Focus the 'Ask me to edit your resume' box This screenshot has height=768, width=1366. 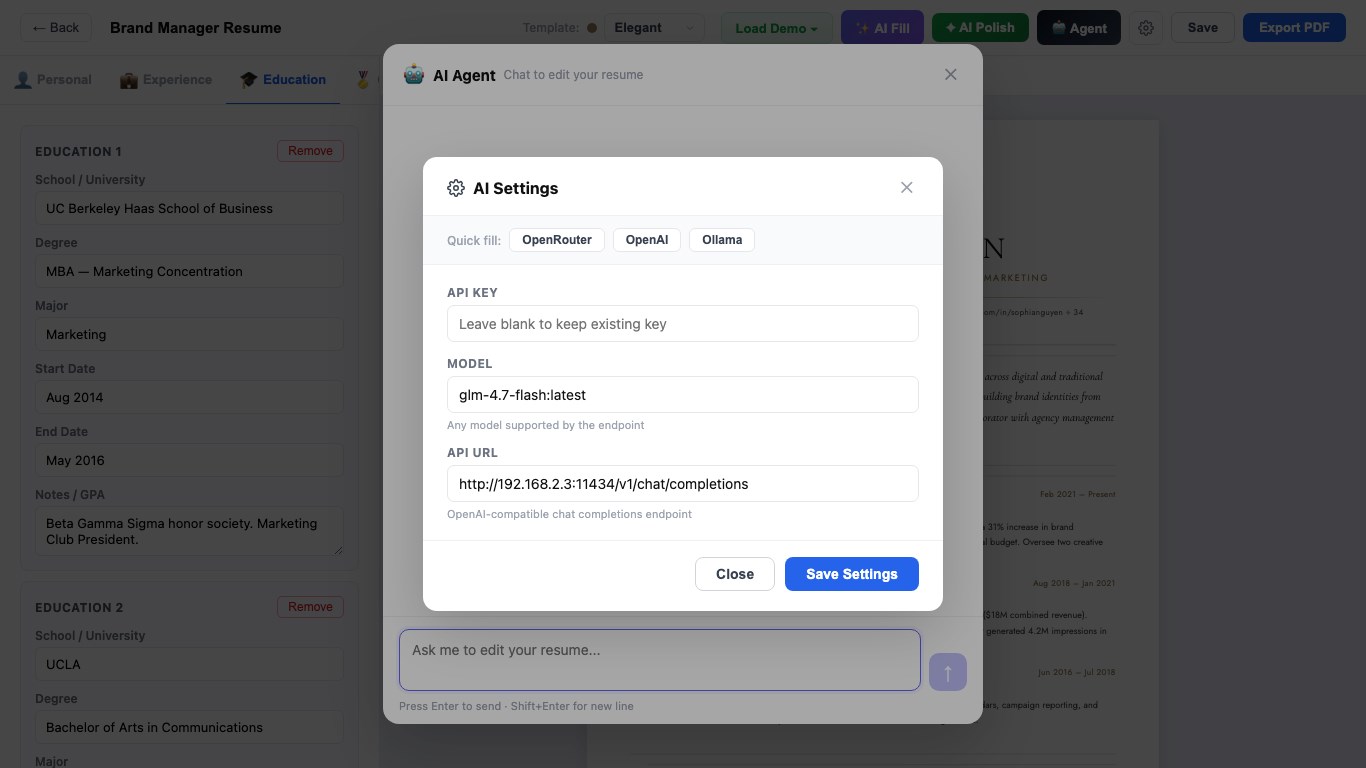point(660,660)
